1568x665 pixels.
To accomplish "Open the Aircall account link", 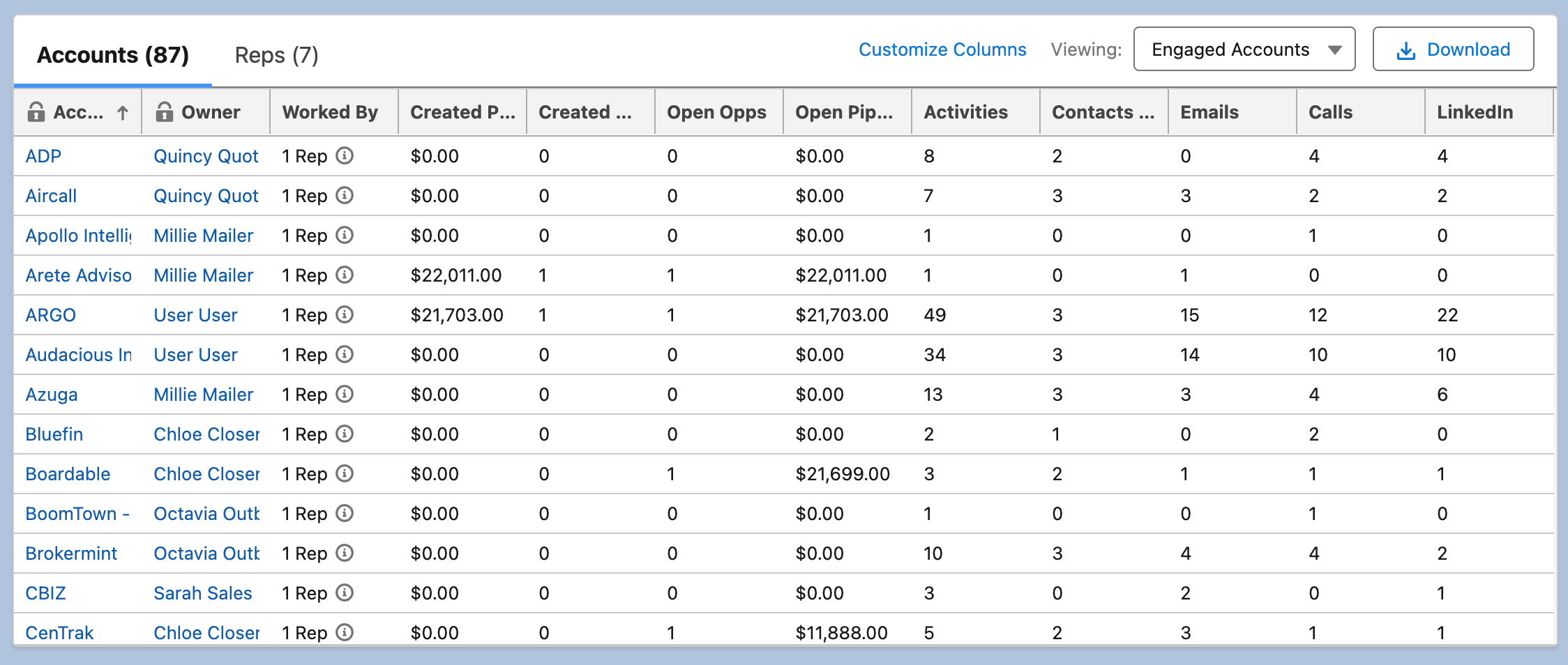I will tap(51, 196).
